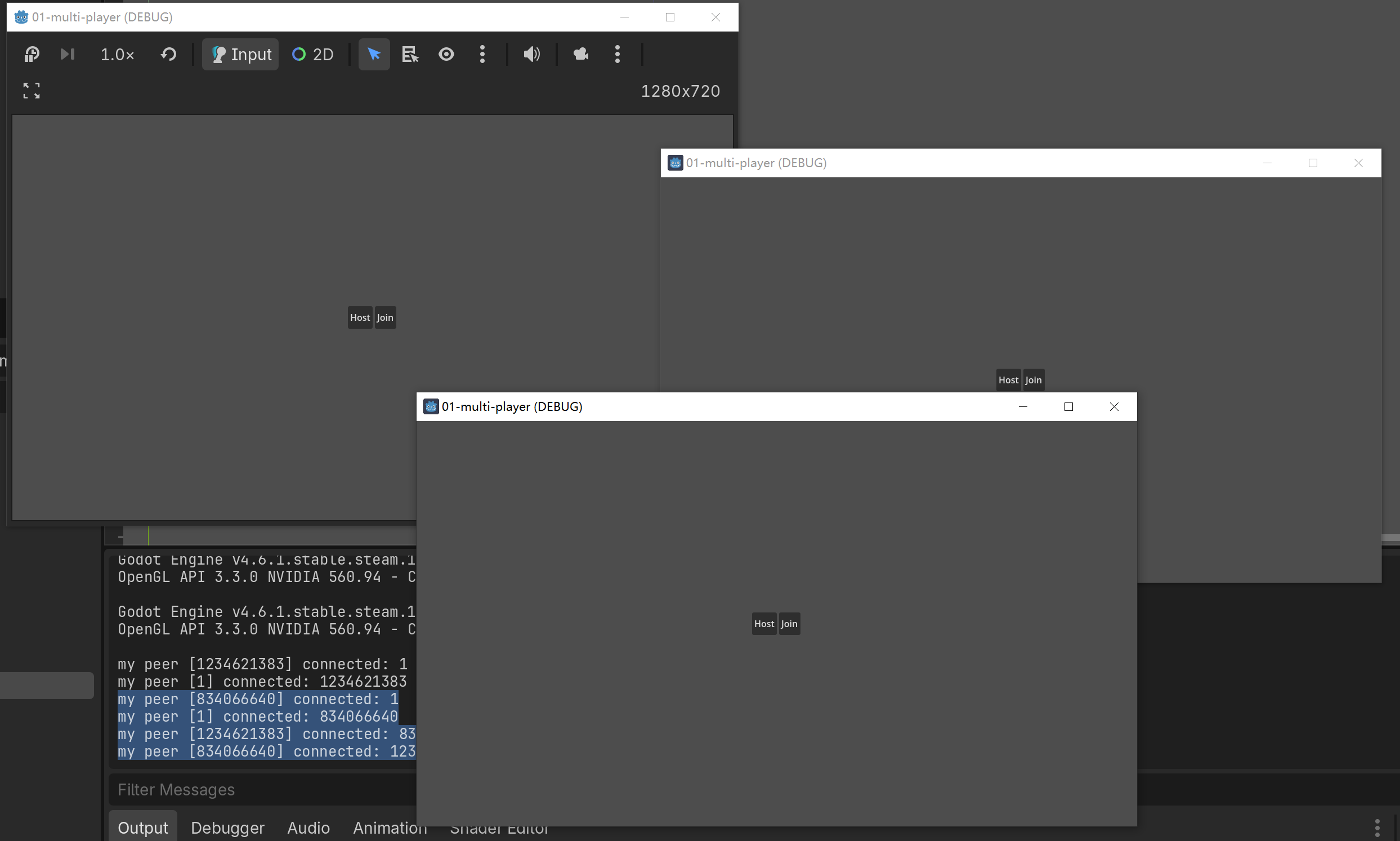Toggle the Input selection mode button
This screenshot has width=1400, height=841.
241,55
